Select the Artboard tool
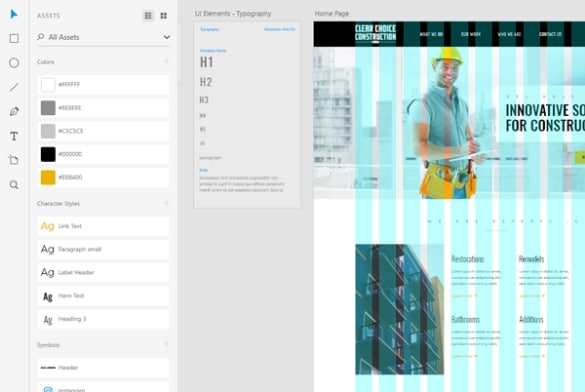Image resolution: width=585 pixels, height=392 pixels. click(x=14, y=160)
